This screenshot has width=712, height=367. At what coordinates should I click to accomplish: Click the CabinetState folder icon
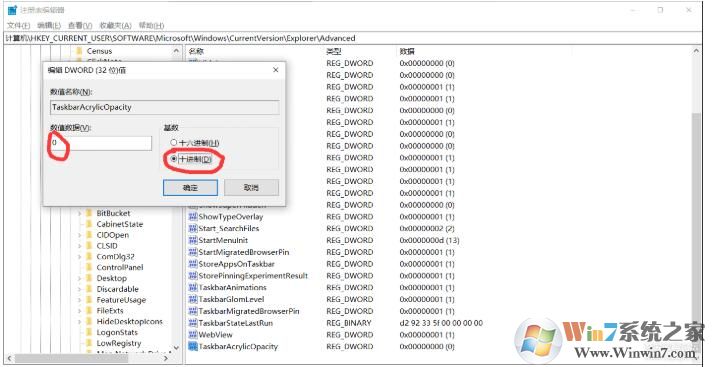89,224
